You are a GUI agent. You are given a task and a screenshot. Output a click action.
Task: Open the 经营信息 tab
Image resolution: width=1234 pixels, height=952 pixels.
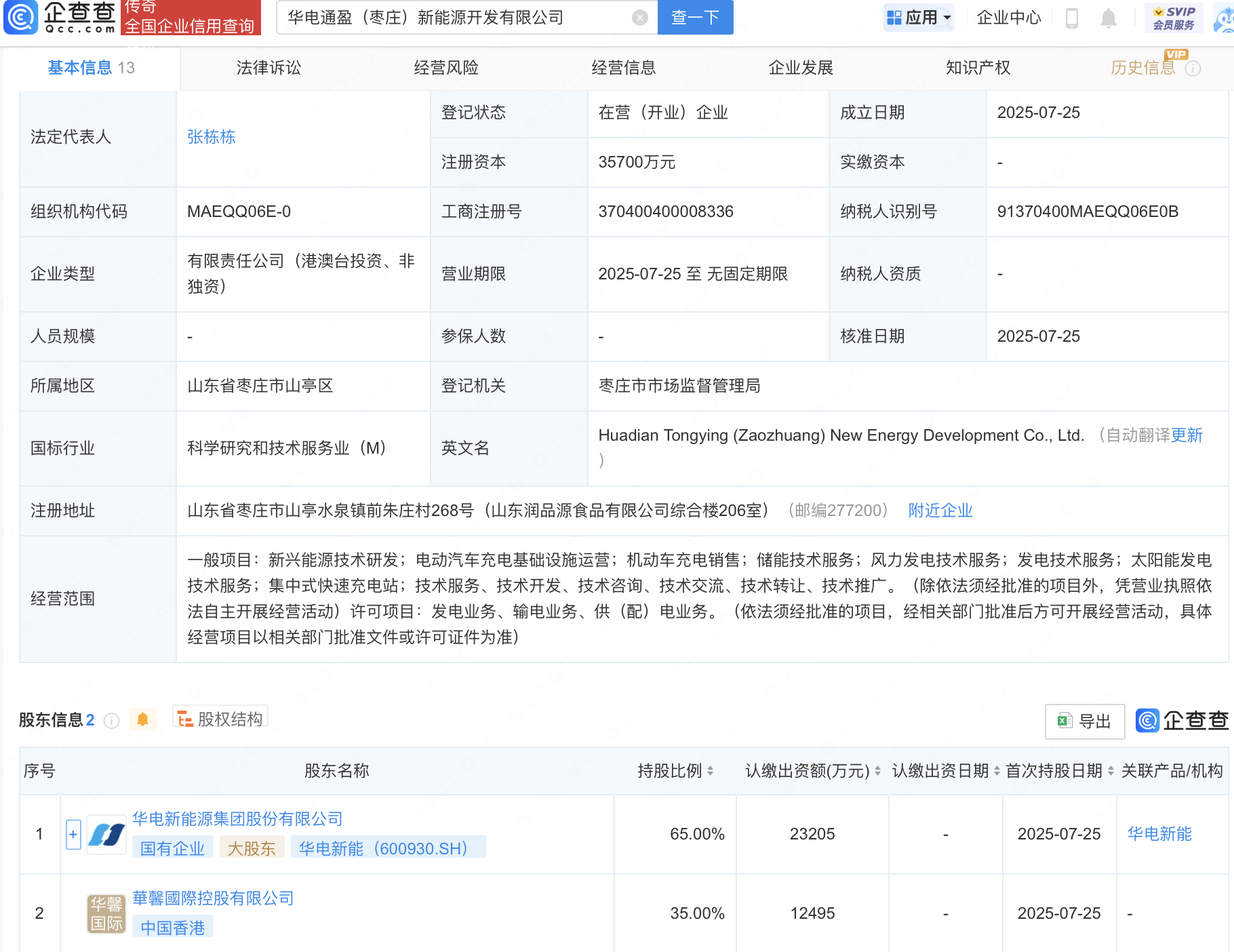click(x=624, y=68)
